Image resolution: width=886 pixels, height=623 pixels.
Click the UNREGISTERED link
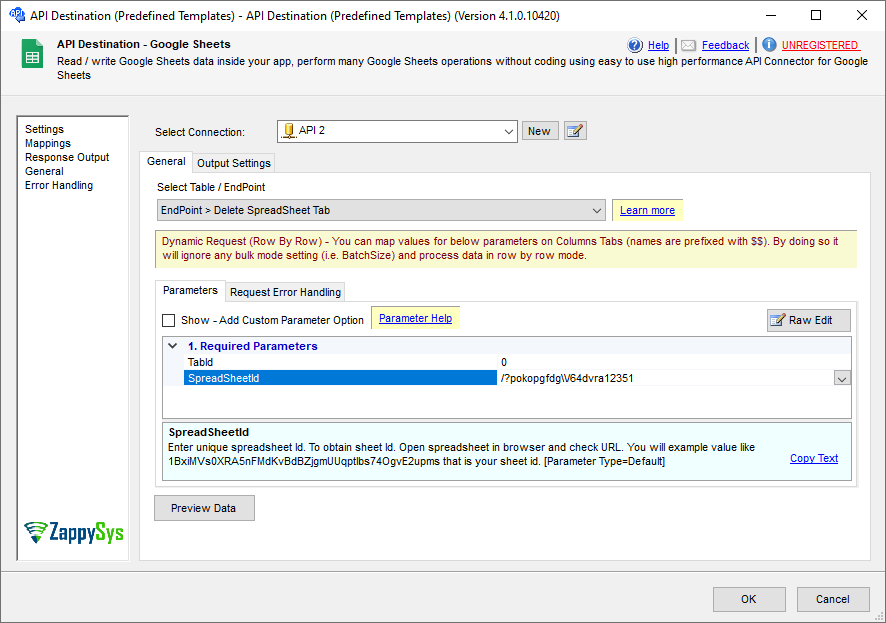[820, 45]
